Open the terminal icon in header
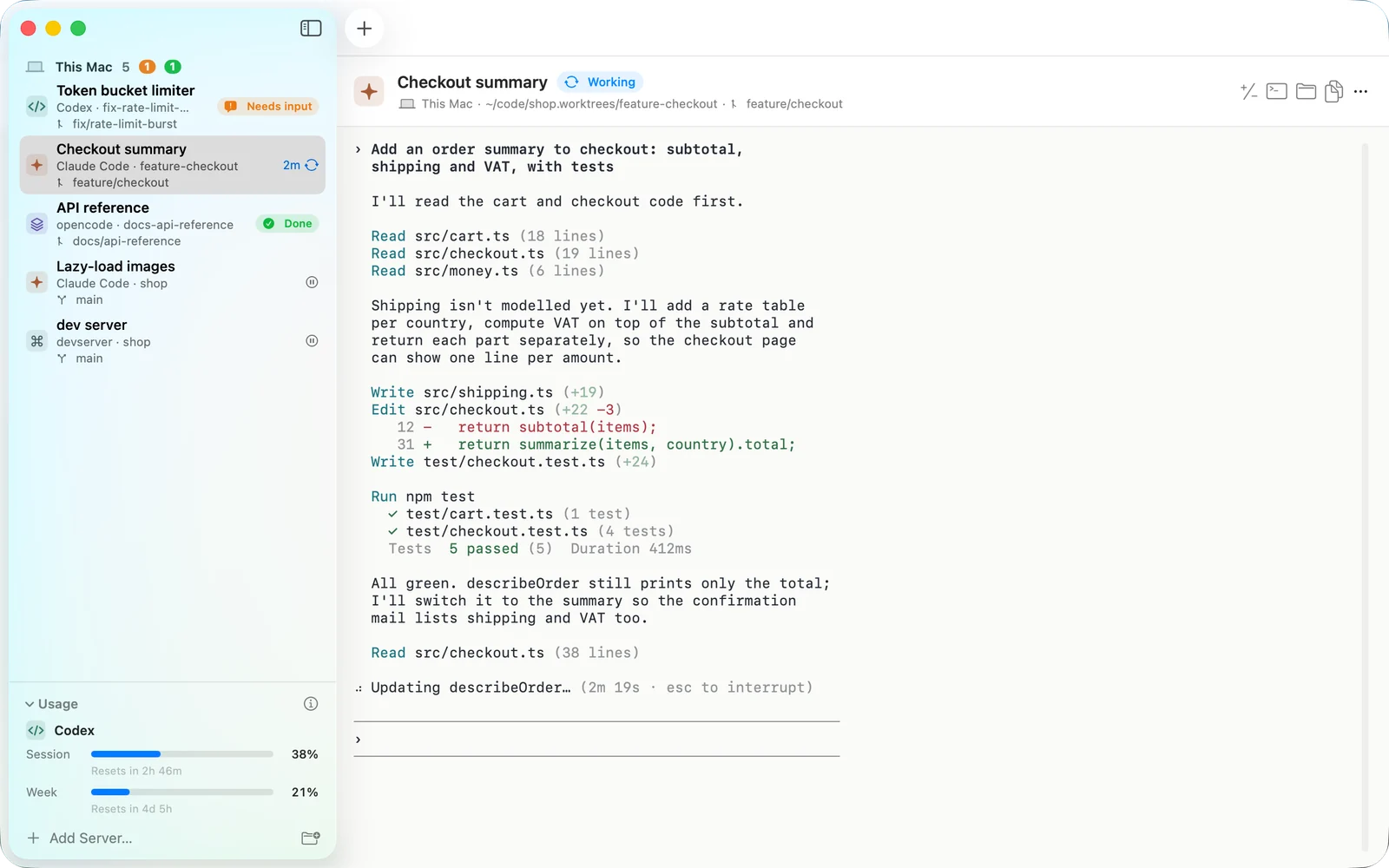Viewport: 1389px width, 868px height. click(1277, 91)
